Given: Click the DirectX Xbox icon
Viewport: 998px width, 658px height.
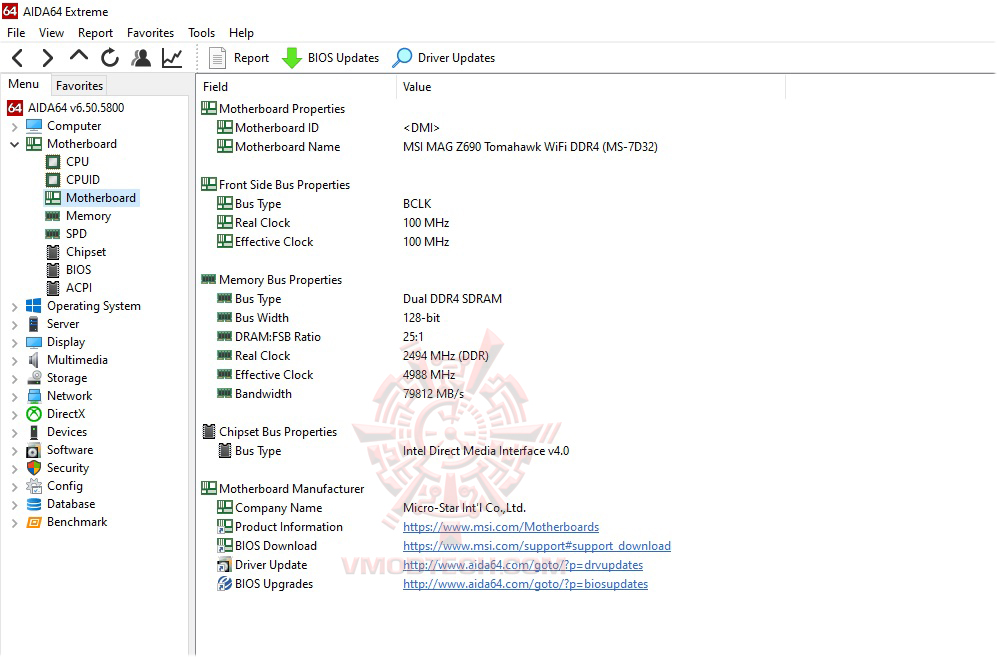Looking at the screenshot, I should pos(34,414).
